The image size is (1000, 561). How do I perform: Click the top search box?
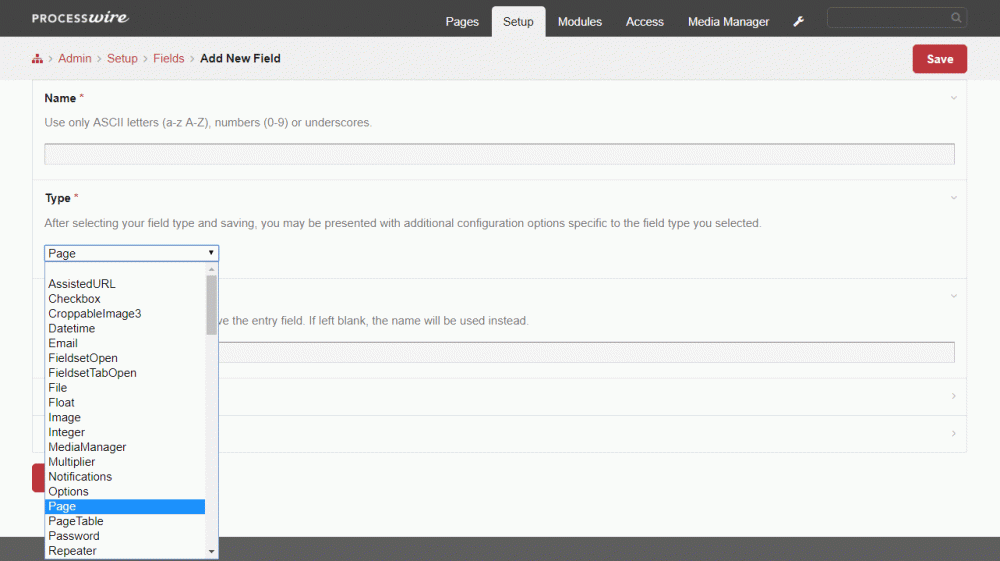(x=887, y=18)
